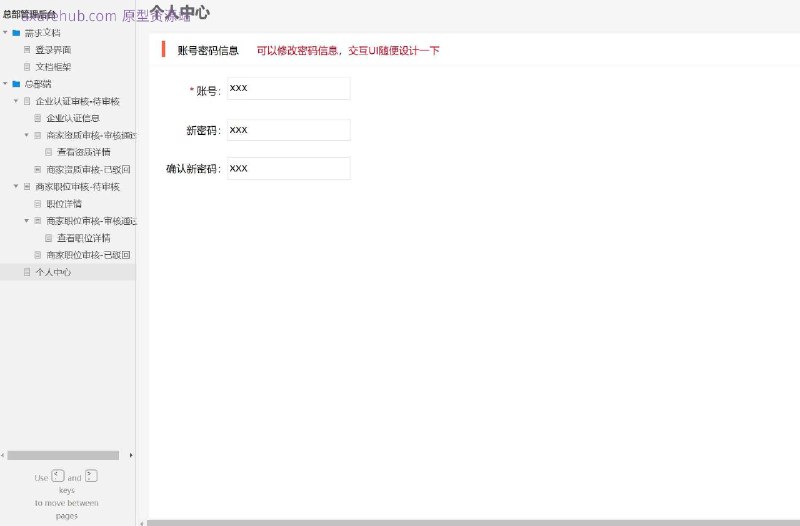Click the page icon beside 登录界面
Screen dimensions: 800x526
point(27,49)
